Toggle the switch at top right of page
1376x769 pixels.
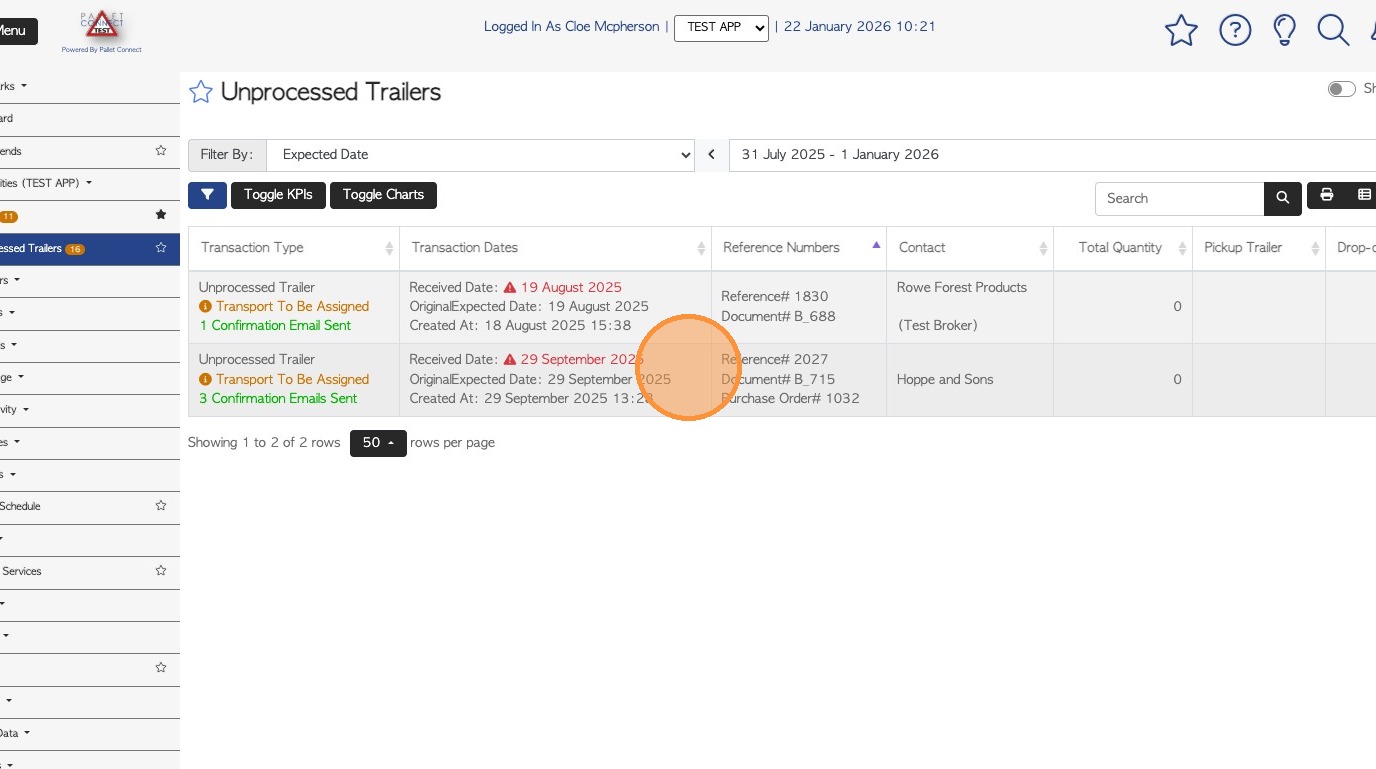click(x=1341, y=89)
